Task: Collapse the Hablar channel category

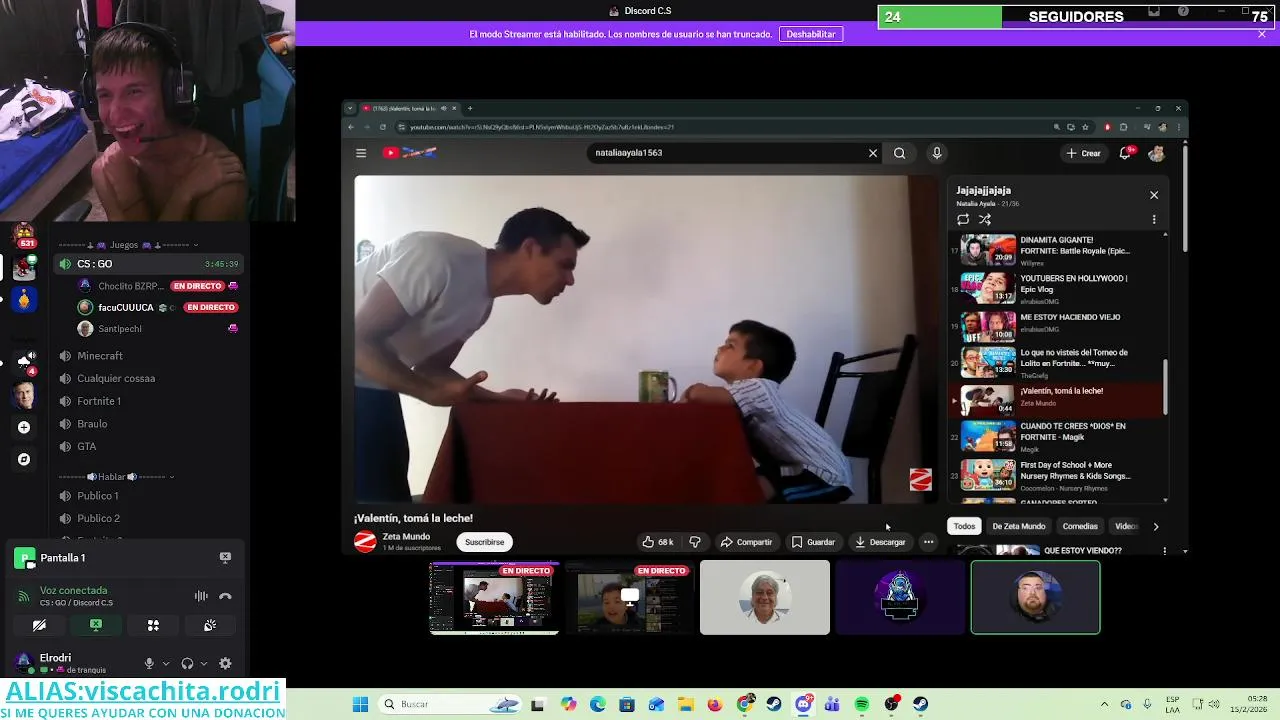Action: pos(116,477)
